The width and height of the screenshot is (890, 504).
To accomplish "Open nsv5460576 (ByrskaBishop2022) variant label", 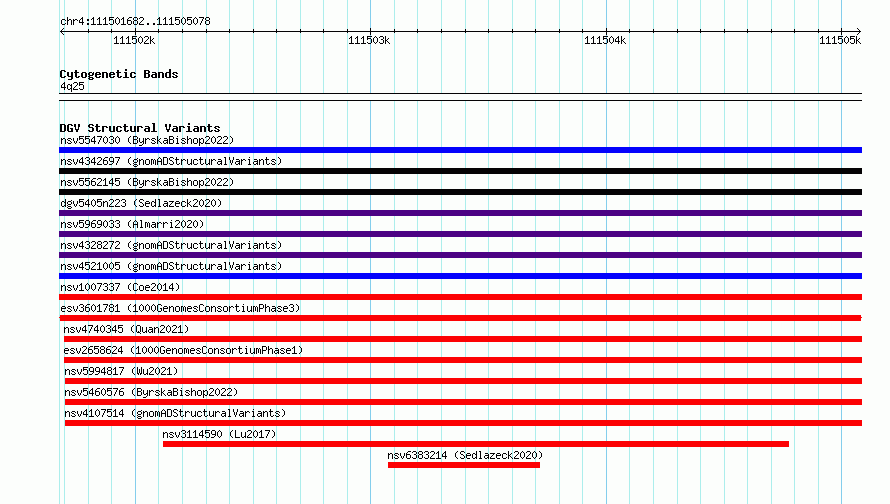I will click(151, 392).
